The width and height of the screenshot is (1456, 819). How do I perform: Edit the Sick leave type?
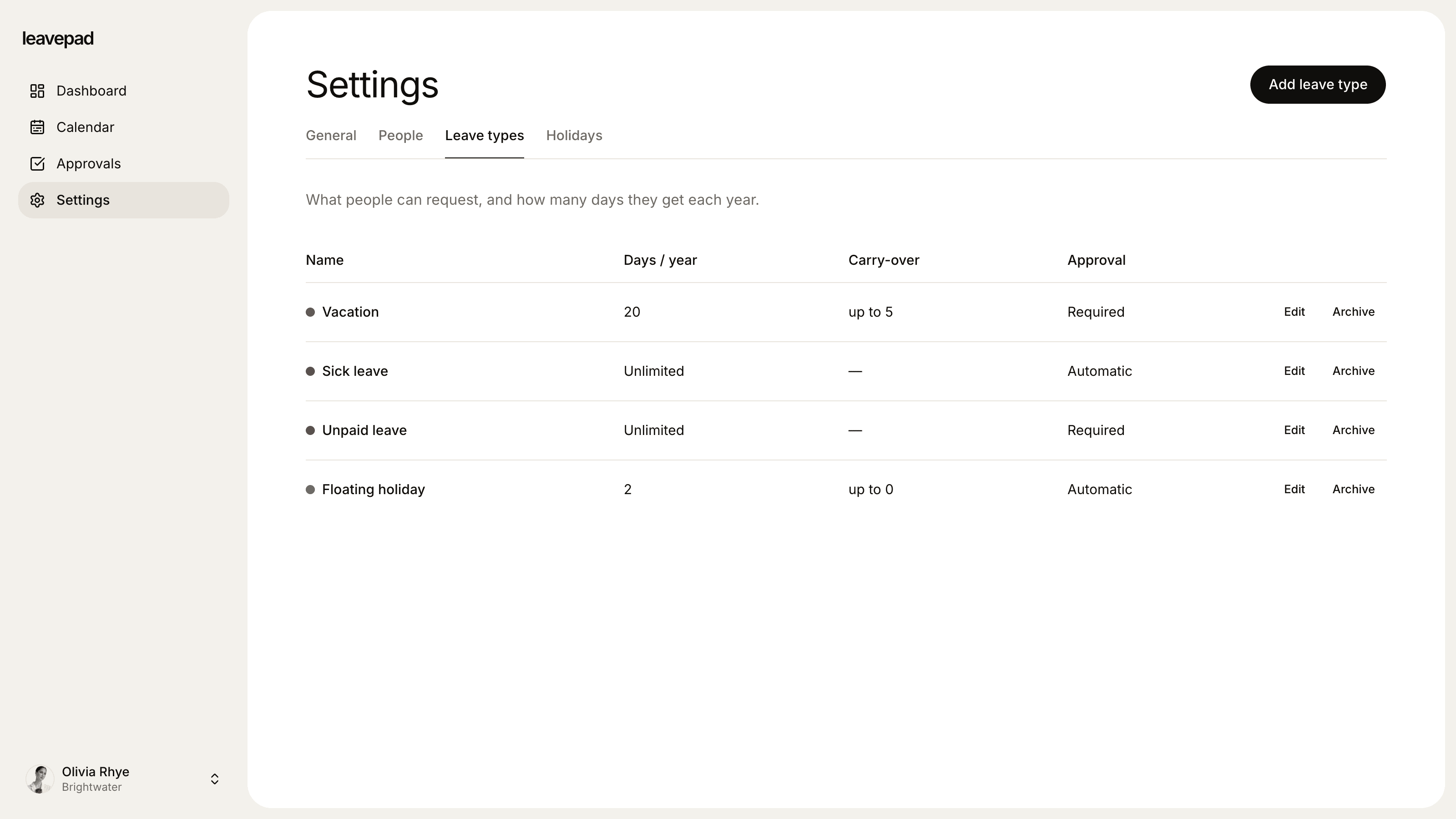coord(1294,371)
